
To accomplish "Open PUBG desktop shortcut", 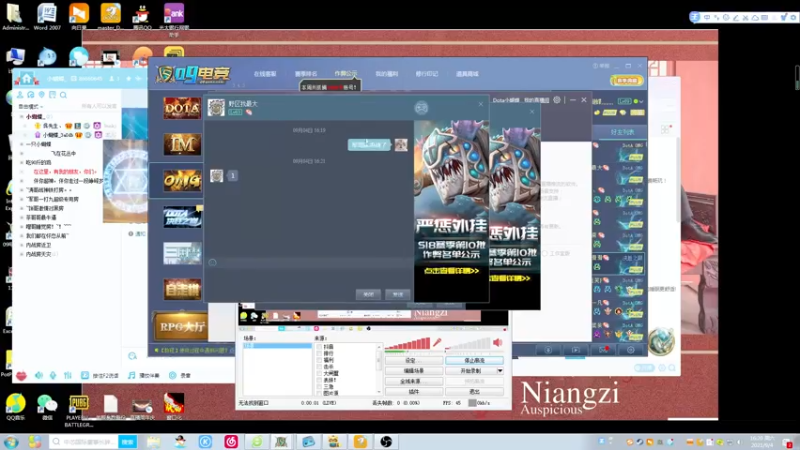I will (x=78, y=404).
